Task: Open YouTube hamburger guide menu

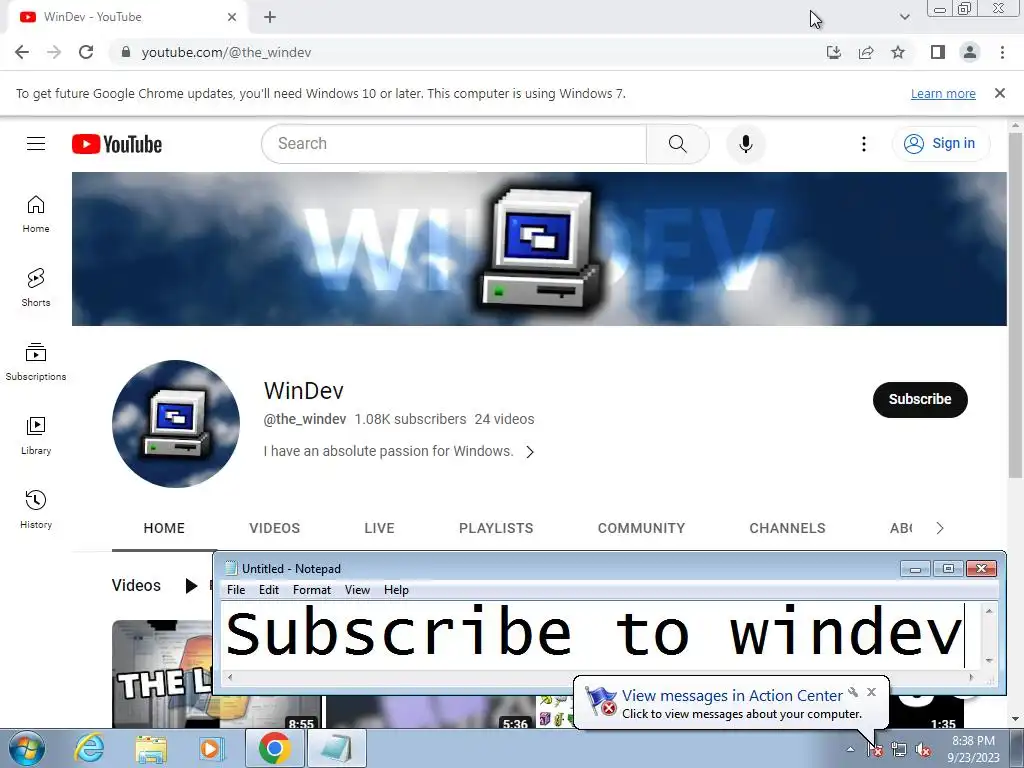Action: pyautogui.click(x=36, y=143)
